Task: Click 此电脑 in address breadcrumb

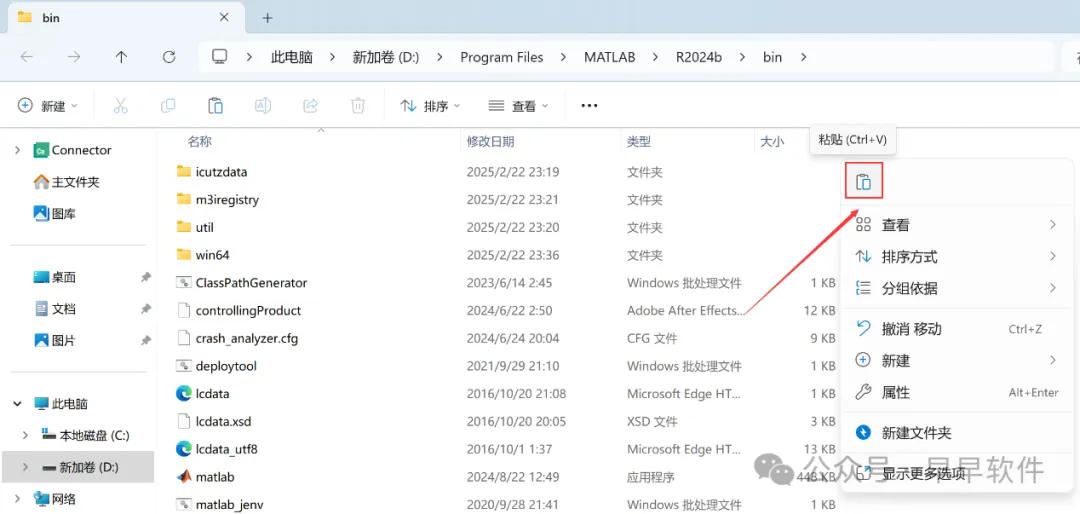Action: coord(292,57)
